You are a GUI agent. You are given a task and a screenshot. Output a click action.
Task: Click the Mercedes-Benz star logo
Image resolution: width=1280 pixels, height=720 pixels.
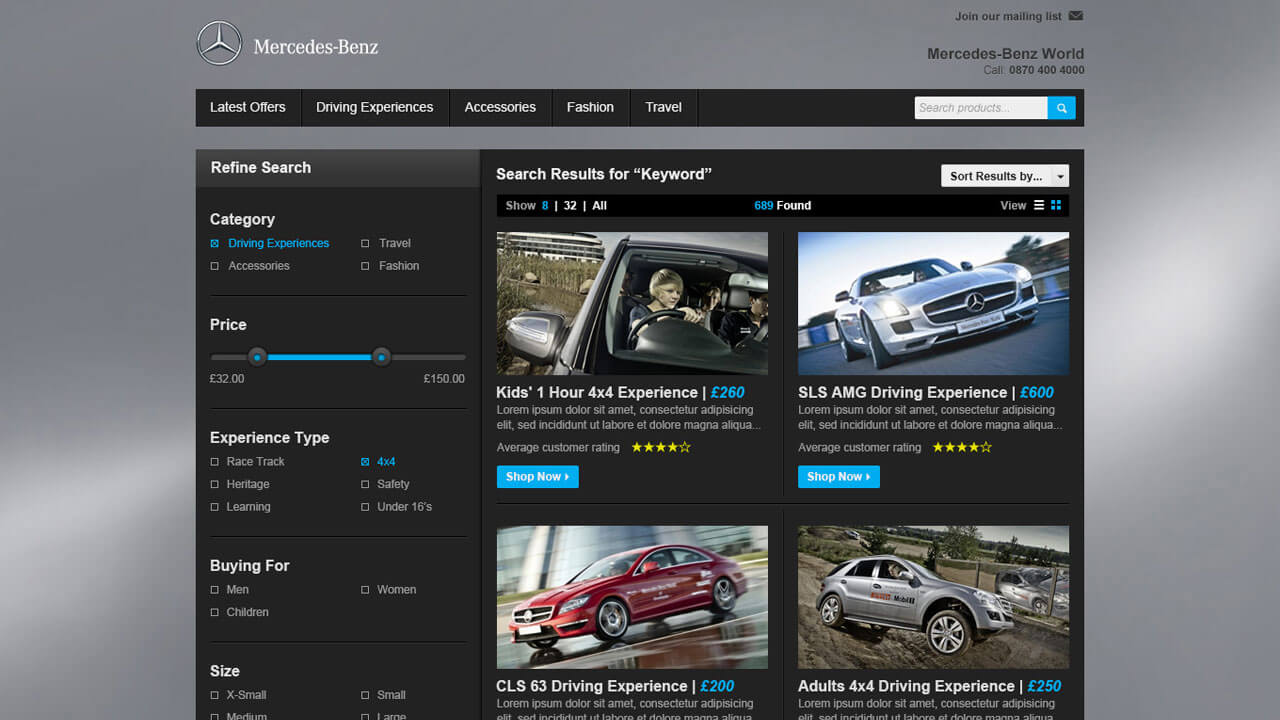click(219, 44)
